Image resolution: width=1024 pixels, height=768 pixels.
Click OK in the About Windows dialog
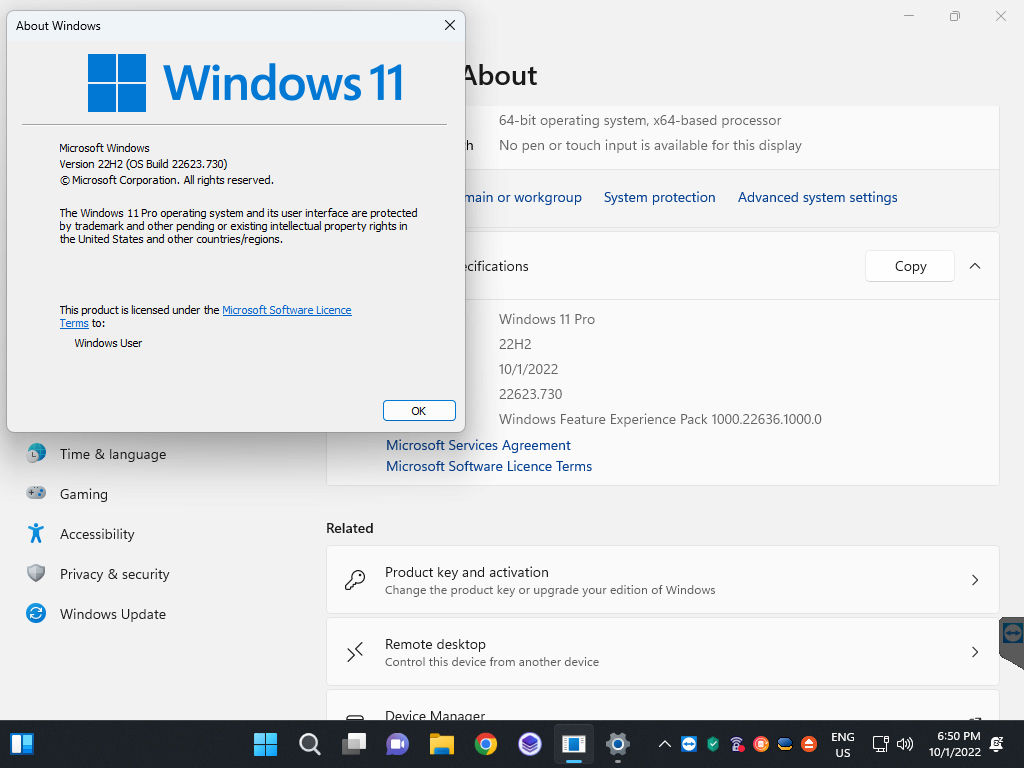tap(419, 411)
